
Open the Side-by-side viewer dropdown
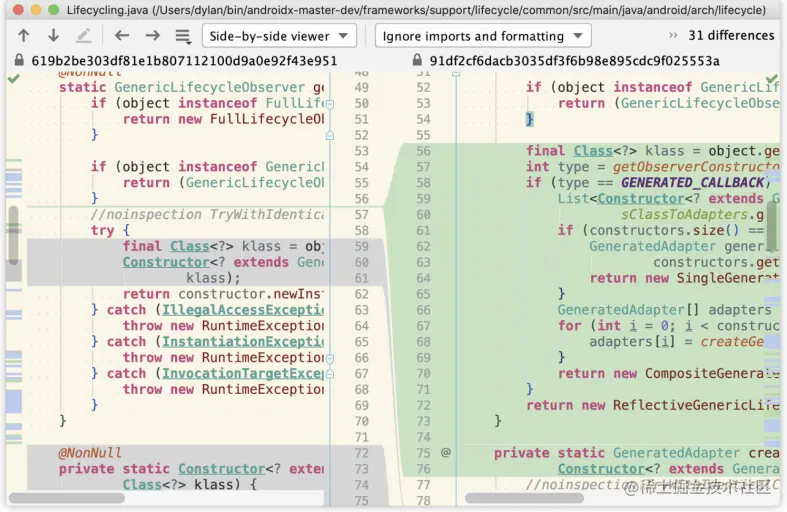pyautogui.click(x=279, y=36)
